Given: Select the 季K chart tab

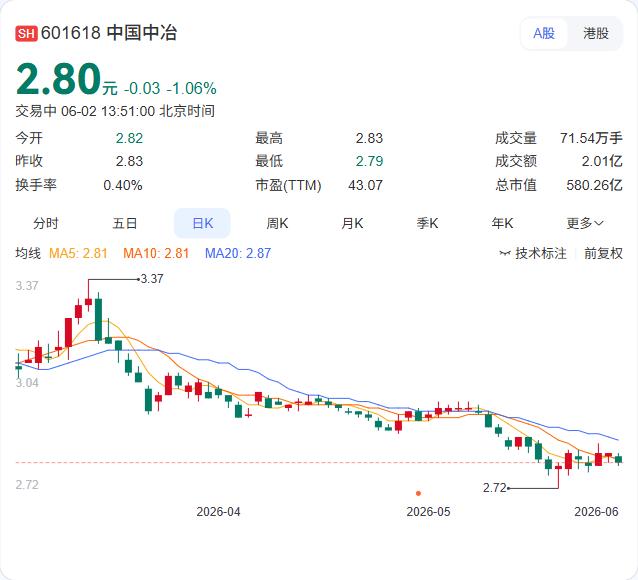Looking at the screenshot, I should click(427, 223).
